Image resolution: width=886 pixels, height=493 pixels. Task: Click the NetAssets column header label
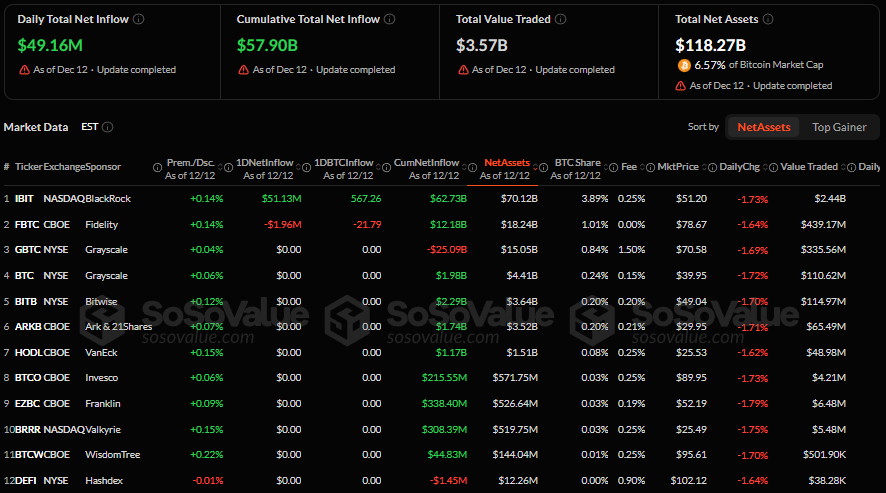click(507, 163)
